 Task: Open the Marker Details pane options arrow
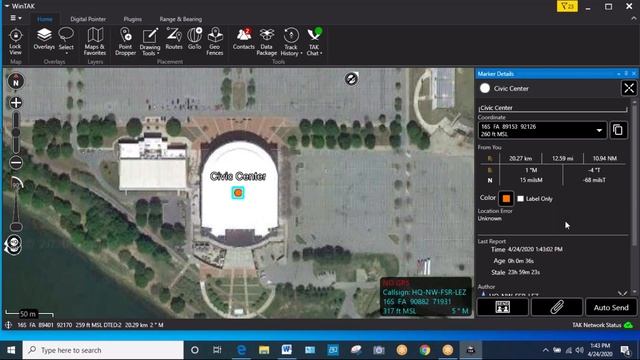click(x=619, y=73)
